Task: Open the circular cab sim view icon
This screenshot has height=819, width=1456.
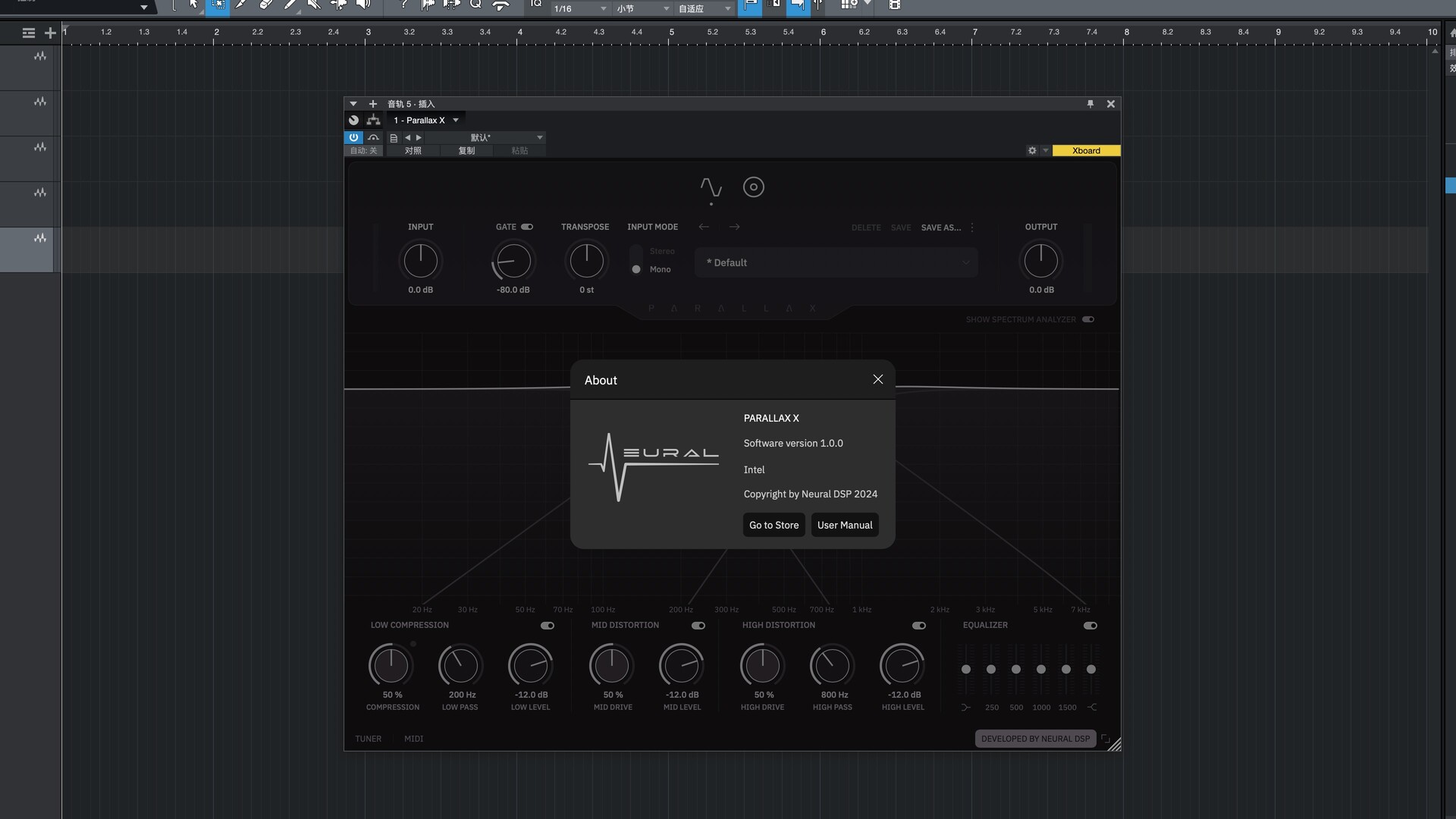Action: pyautogui.click(x=753, y=187)
